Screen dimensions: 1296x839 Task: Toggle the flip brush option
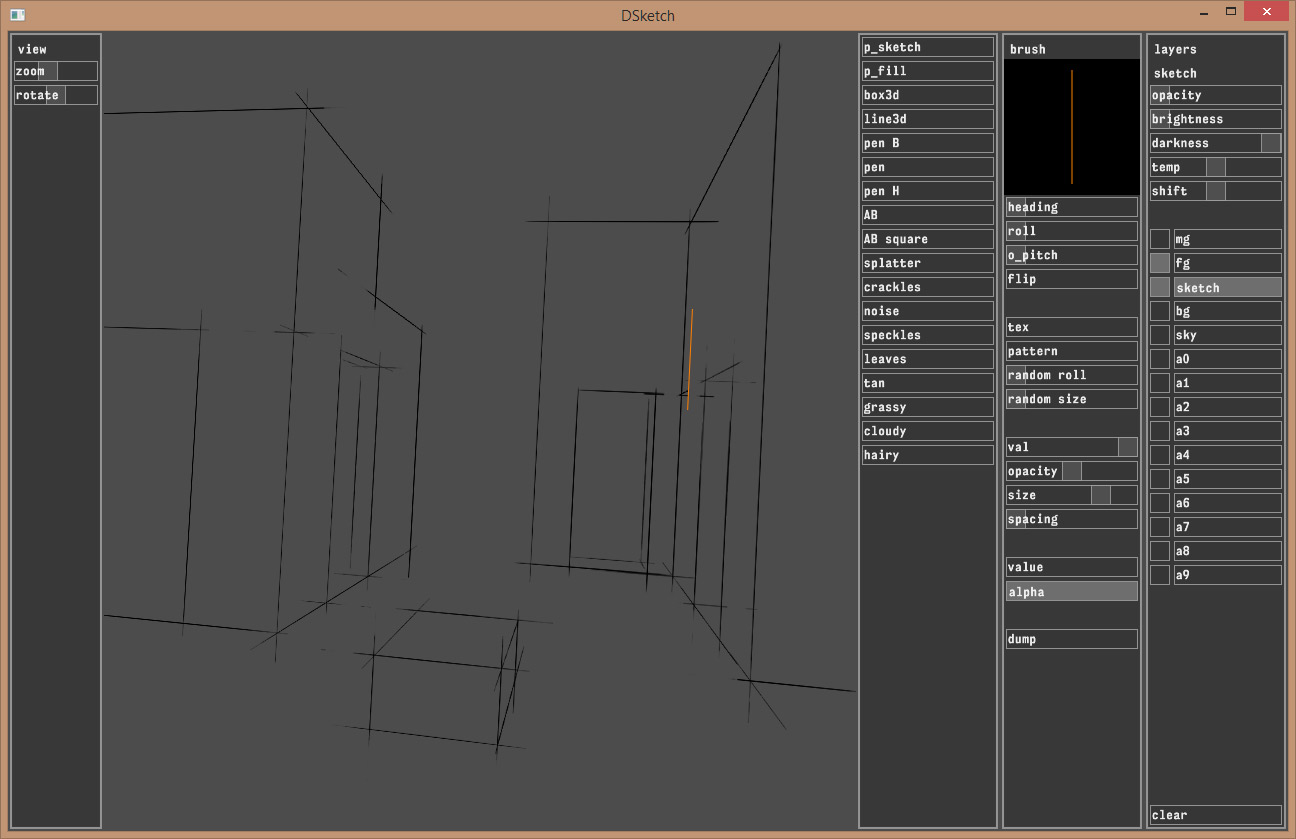click(x=1071, y=279)
